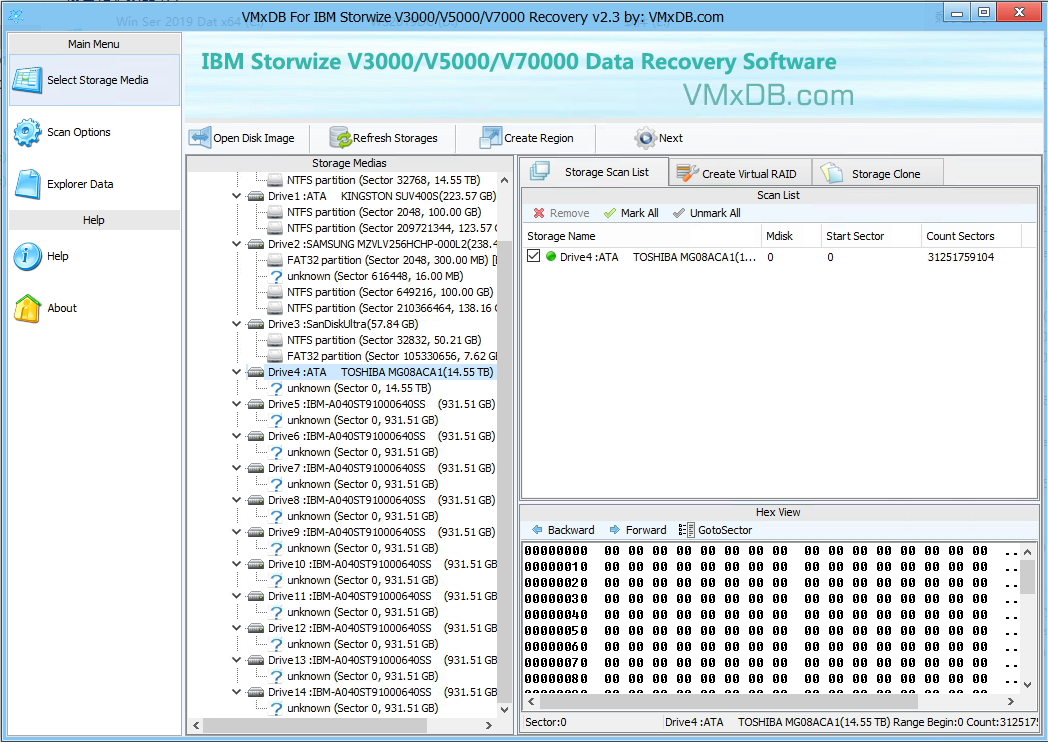The height and width of the screenshot is (742, 1048).
Task: Open Scan Options in Main Menu
Action: tap(94, 132)
